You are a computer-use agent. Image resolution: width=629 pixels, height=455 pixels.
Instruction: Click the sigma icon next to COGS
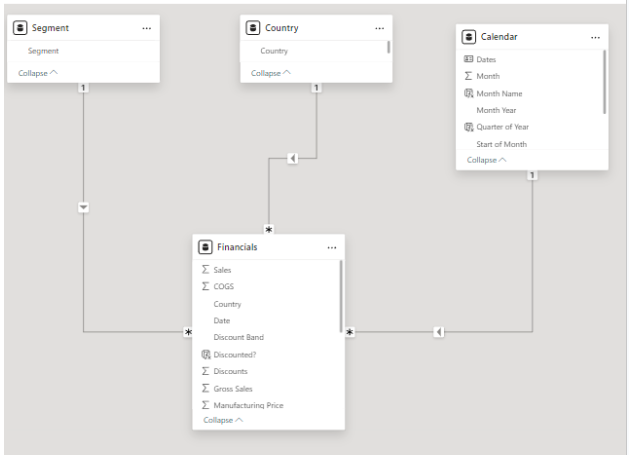205,286
